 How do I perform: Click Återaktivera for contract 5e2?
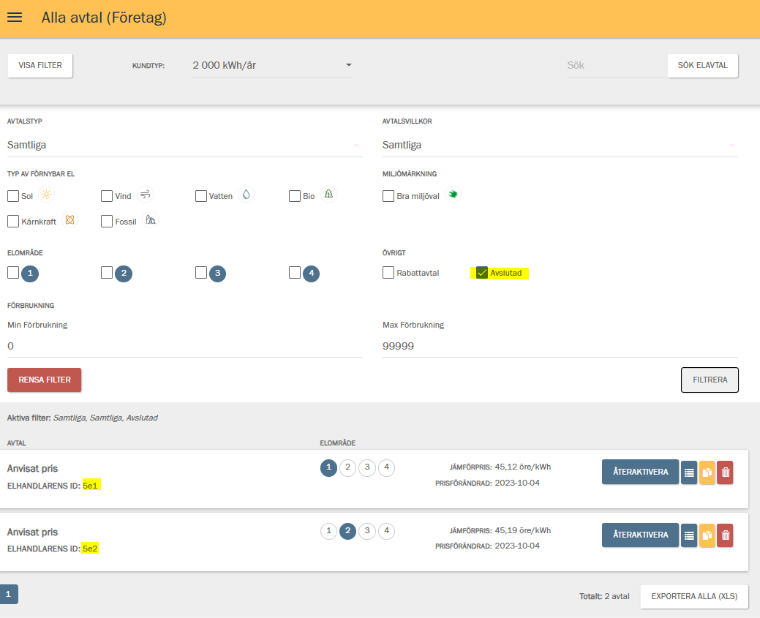coord(639,535)
